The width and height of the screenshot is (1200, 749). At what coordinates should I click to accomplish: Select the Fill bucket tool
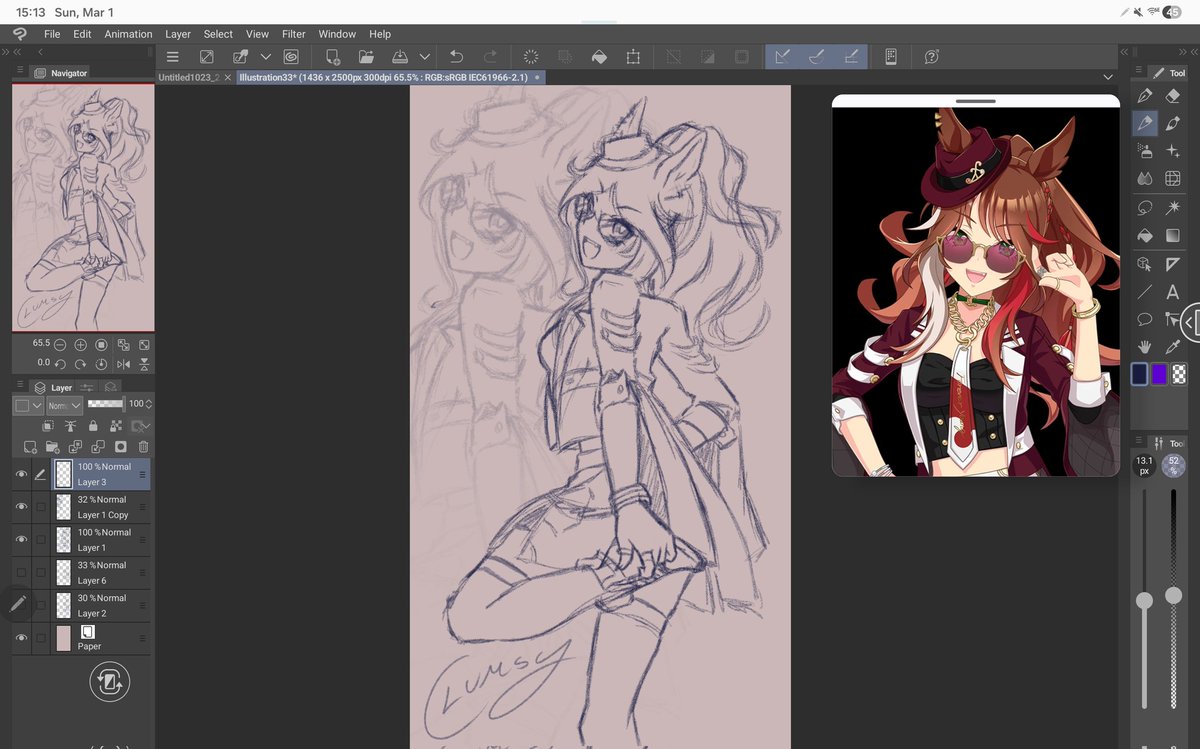pyautogui.click(x=1145, y=236)
